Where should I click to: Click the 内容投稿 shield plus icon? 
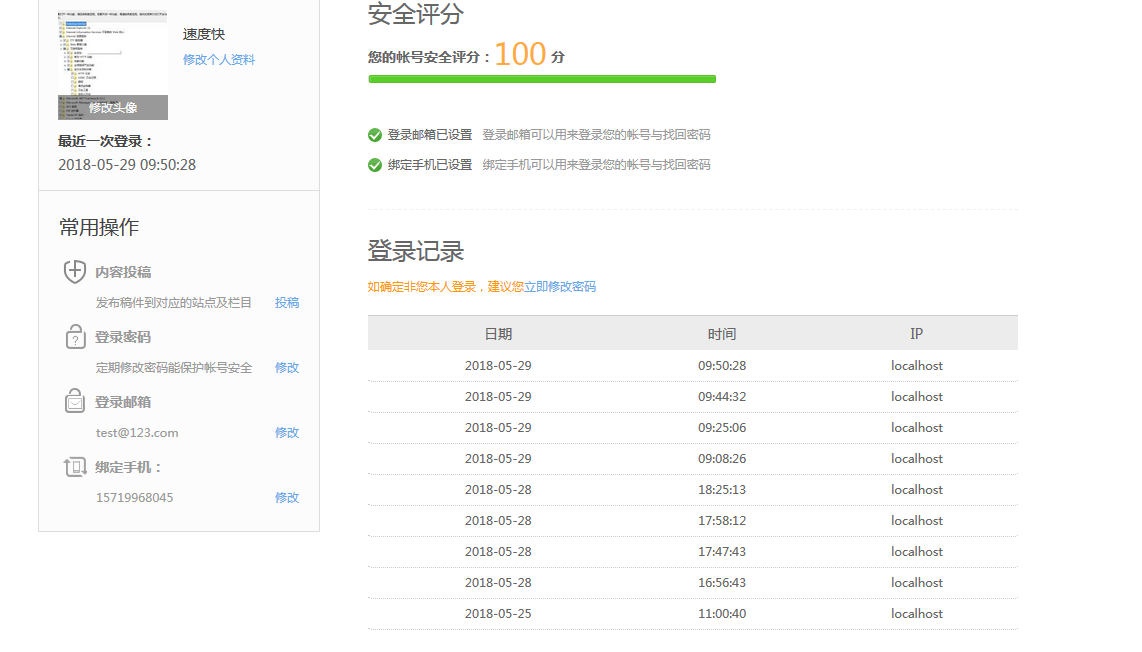[74, 272]
